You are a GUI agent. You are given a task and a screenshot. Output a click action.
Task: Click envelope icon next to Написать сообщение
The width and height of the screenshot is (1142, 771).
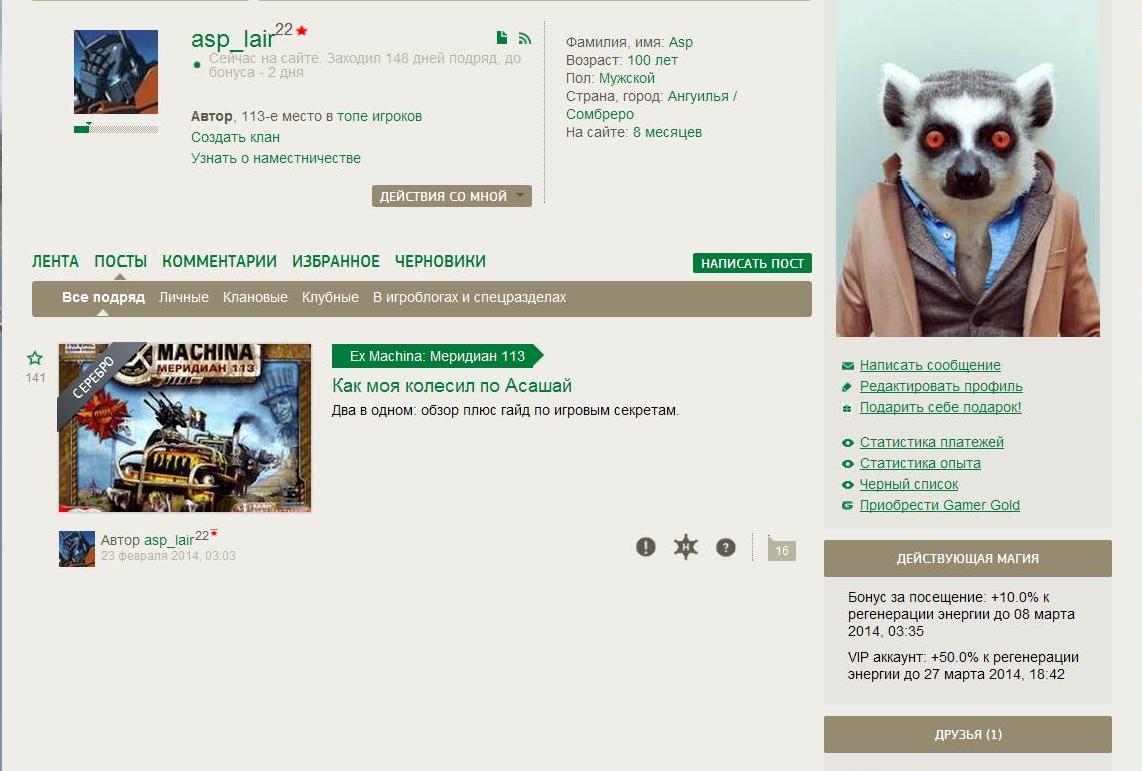point(847,365)
